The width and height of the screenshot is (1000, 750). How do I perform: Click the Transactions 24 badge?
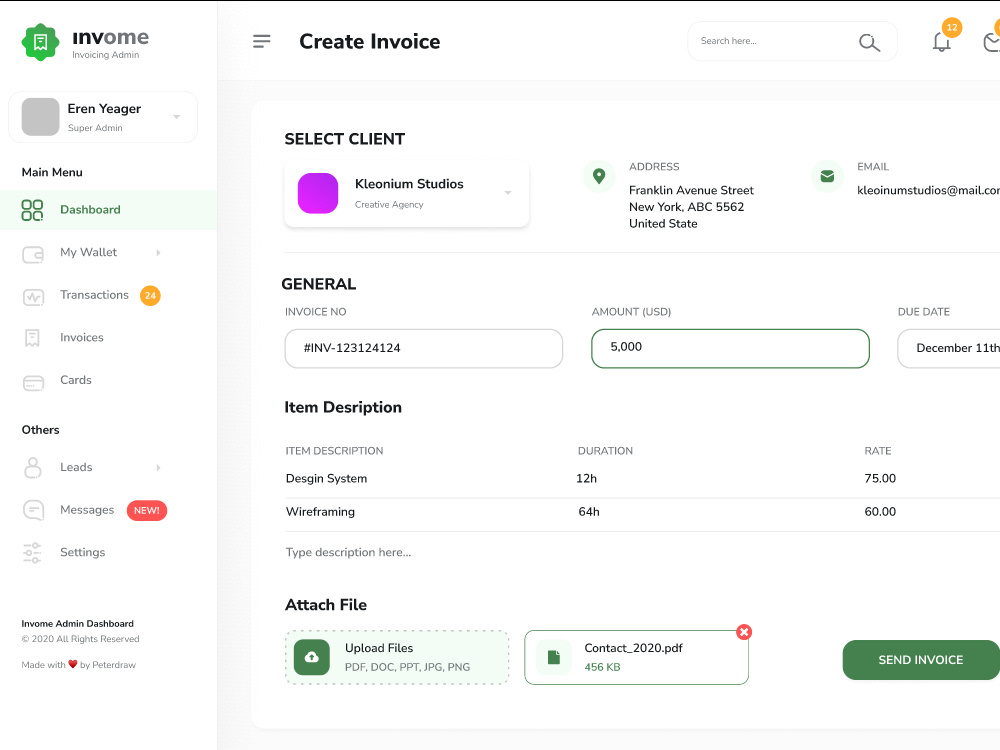151,295
